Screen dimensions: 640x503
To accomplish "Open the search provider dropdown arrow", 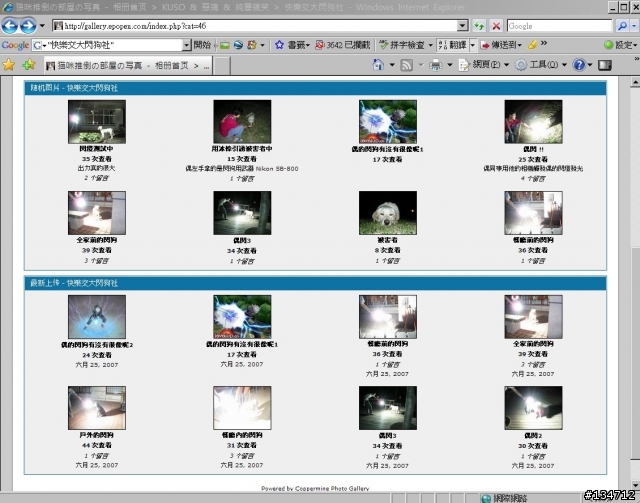I will [x=634, y=26].
